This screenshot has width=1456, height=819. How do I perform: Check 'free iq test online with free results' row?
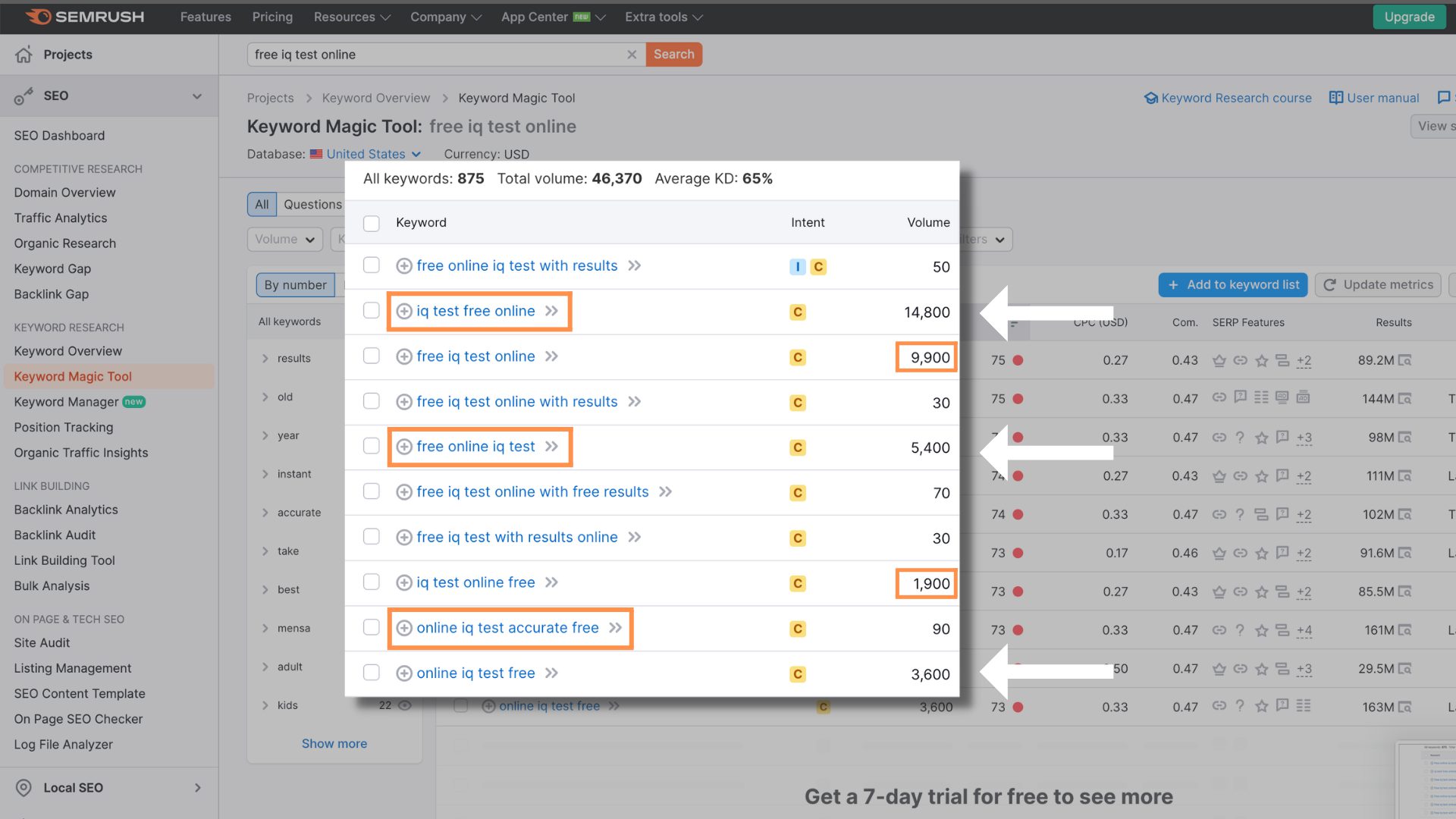(x=371, y=491)
